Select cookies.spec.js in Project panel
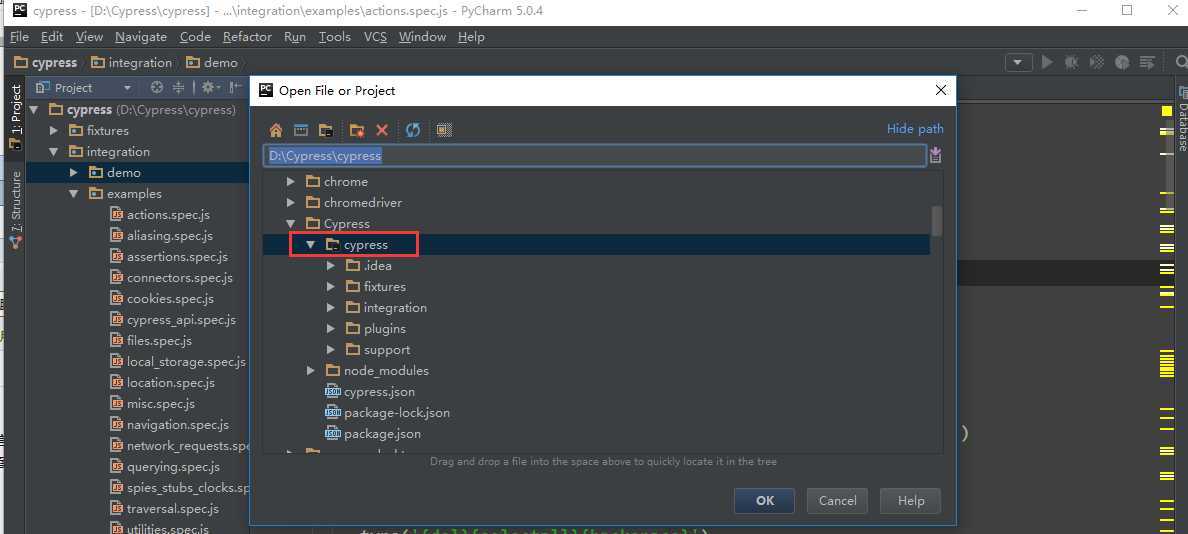 pyautogui.click(x=161, y=299)
